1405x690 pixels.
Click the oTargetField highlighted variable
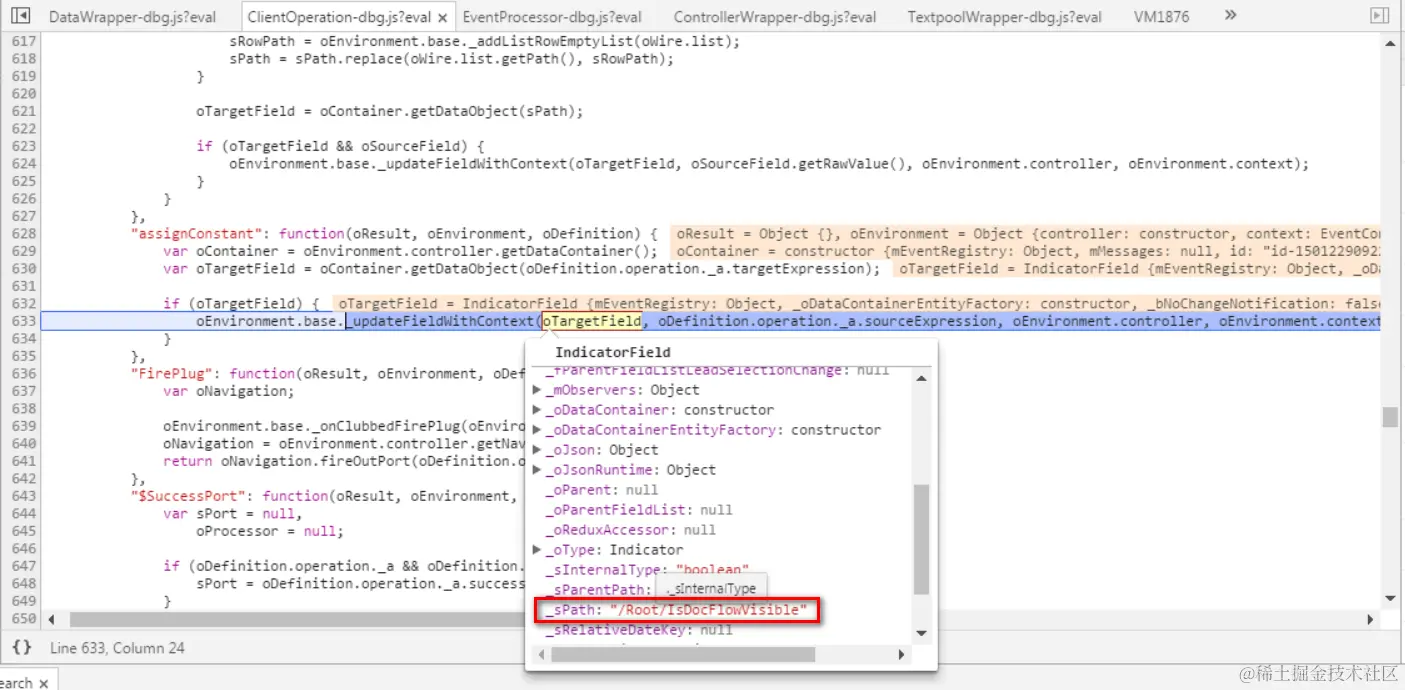[x=592, y=321]
